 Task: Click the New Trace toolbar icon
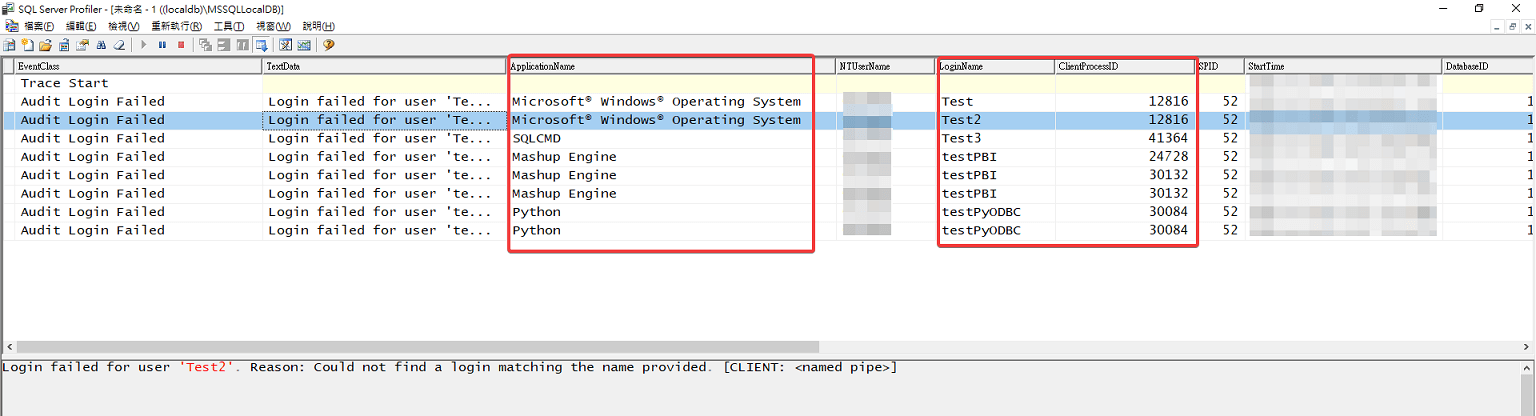tap(9, 45)
